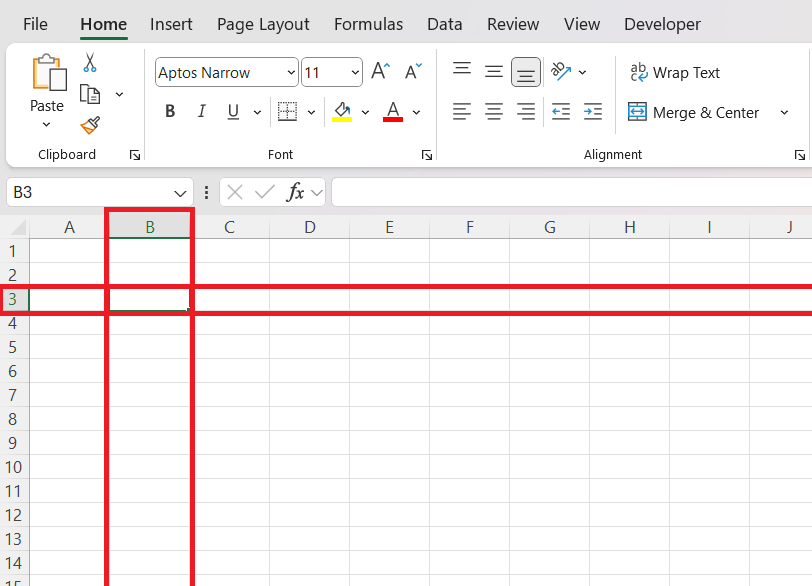Click the Cut scissors icon
812x586 pixels.
[x=90, y=63]
